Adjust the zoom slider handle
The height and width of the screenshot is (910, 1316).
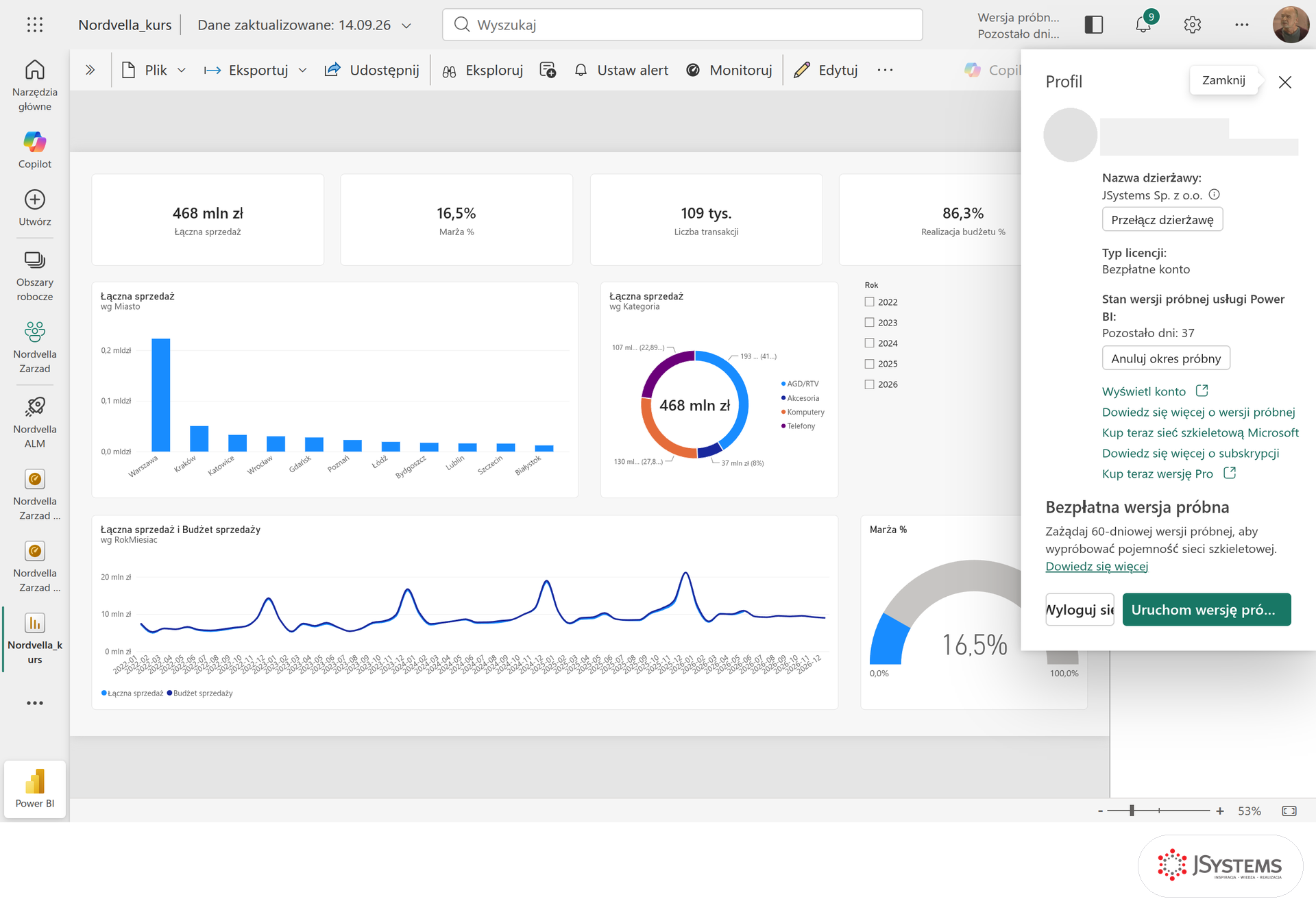1132,811
